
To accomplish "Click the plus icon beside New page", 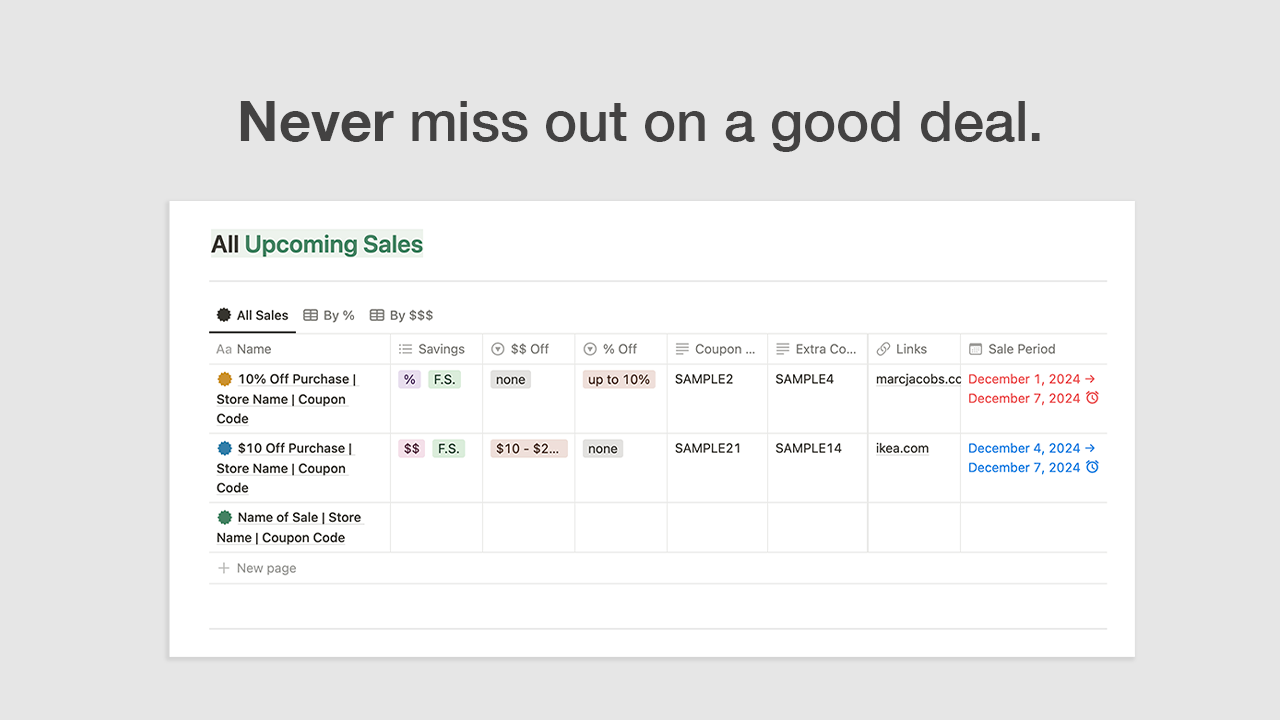I will pyautogui.click(x=224, y=568).
